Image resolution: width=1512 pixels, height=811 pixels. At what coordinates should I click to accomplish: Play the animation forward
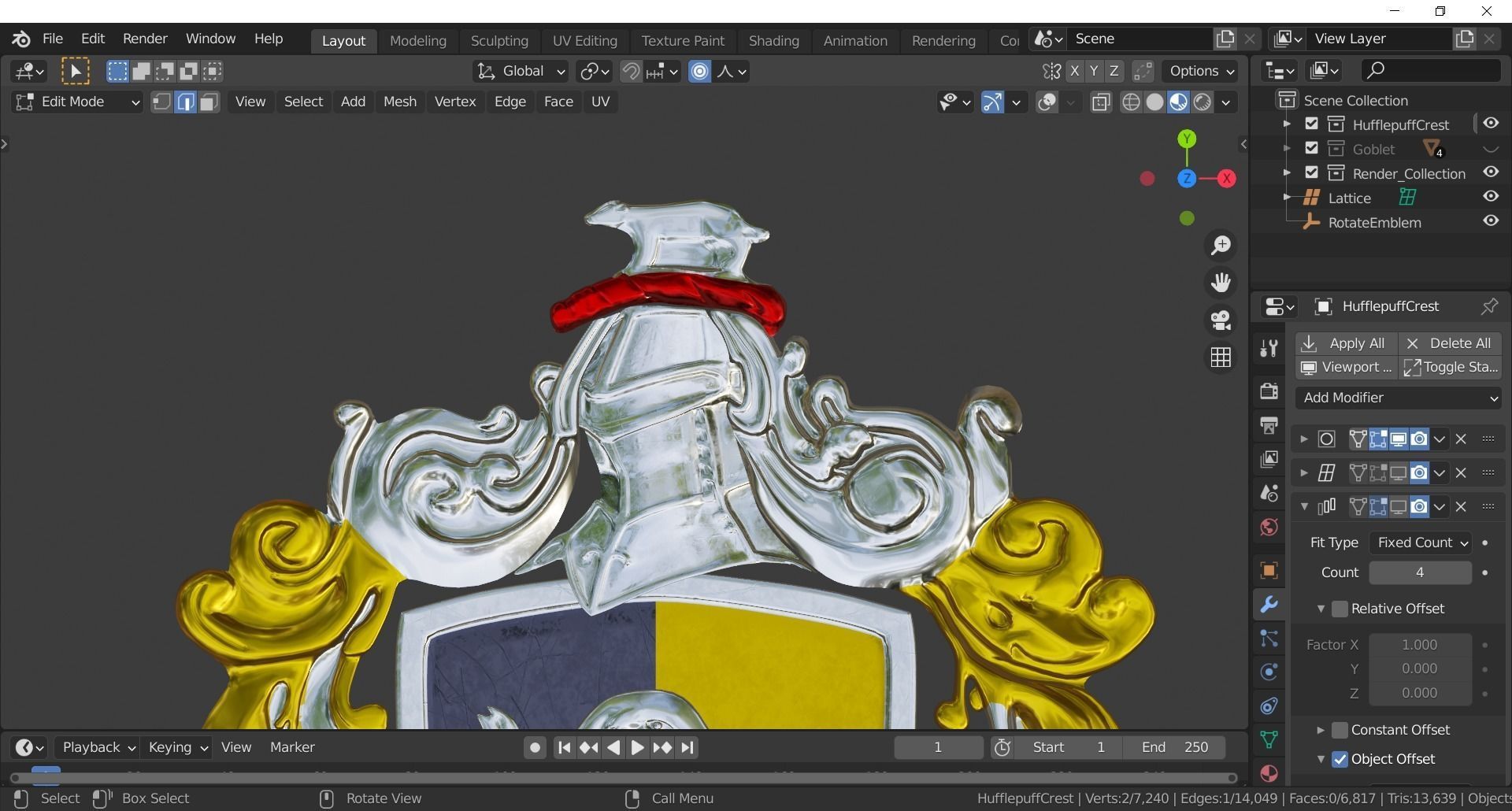(x=637, y=747)
